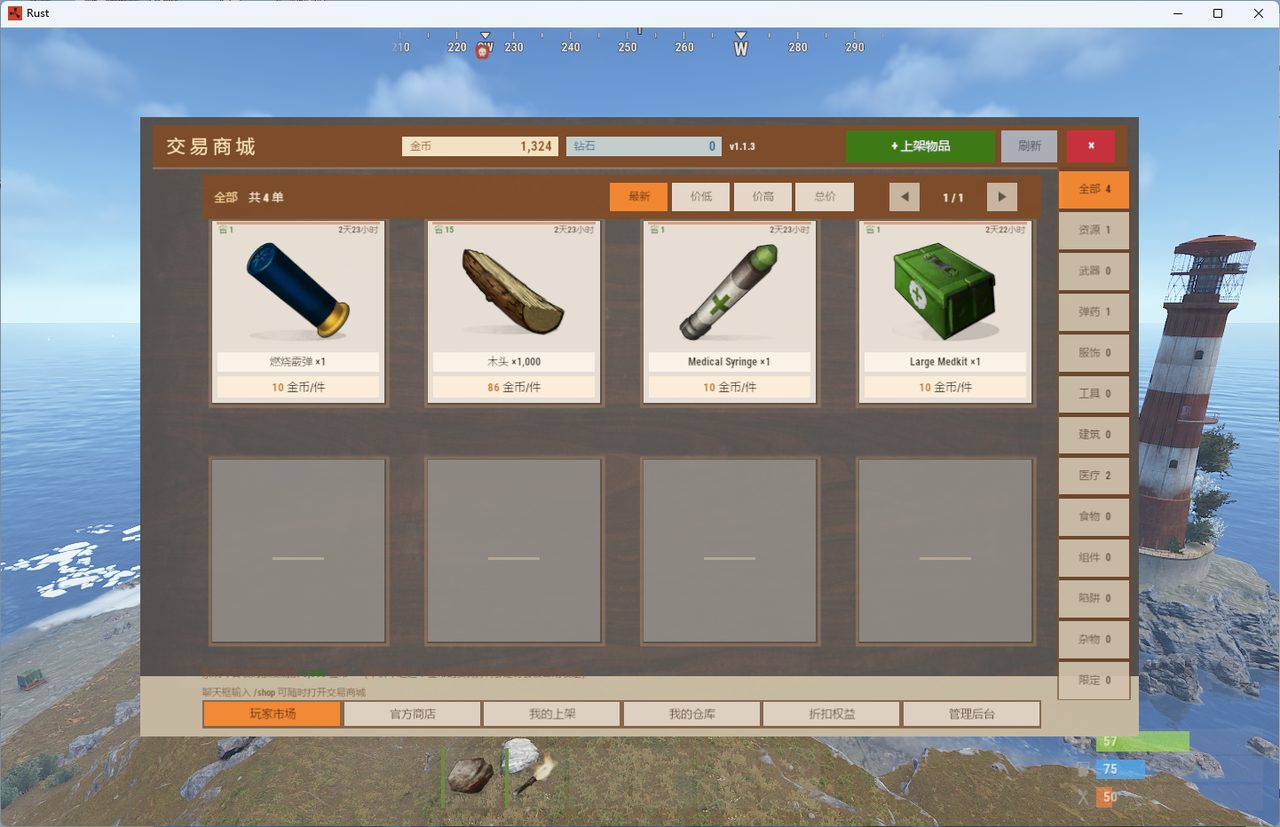Filter by 武器 category
1280x827 pixels.
tap(1094, 271)
